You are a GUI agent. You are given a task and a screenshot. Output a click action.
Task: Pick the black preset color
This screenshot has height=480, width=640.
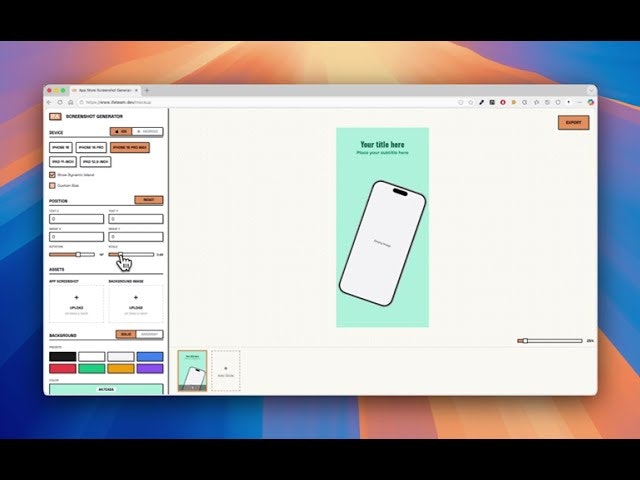pos(62,357)
